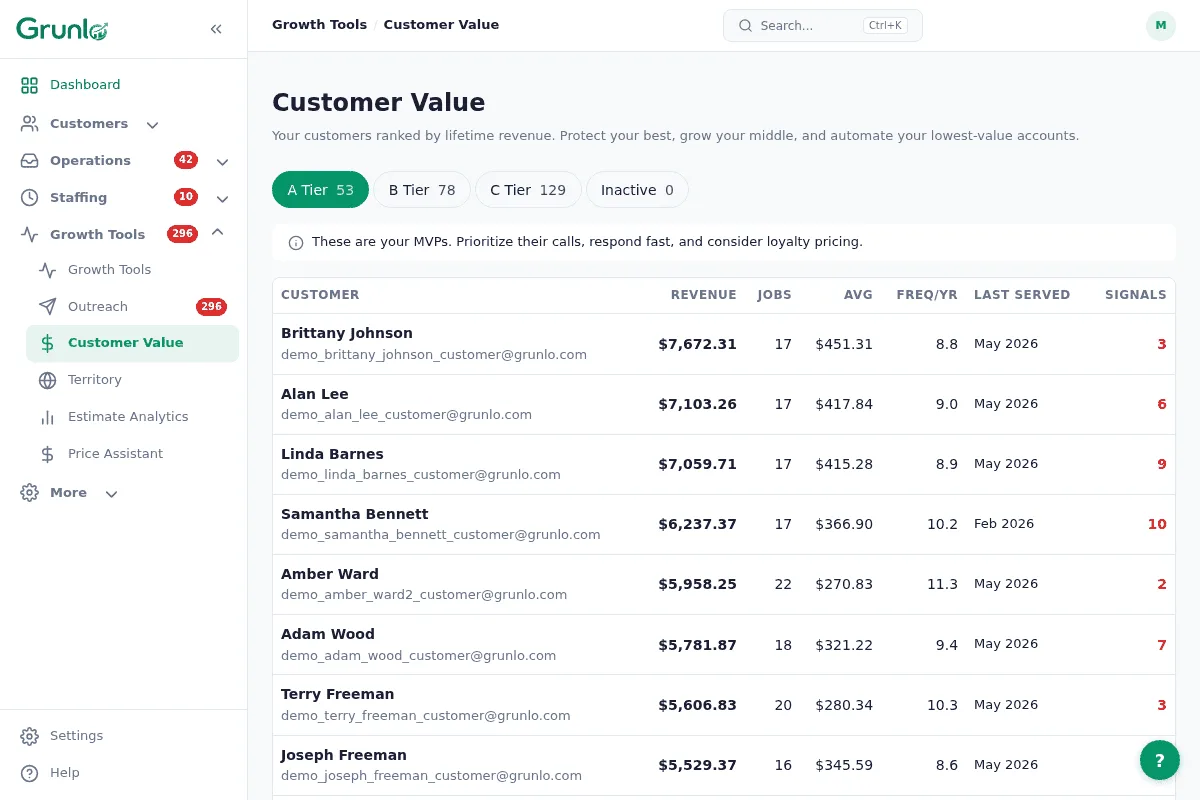1200x800 pixels.
Task: Click the Outreach paper-plane icon
Action: pyautogui.click(x=47, y=307)
